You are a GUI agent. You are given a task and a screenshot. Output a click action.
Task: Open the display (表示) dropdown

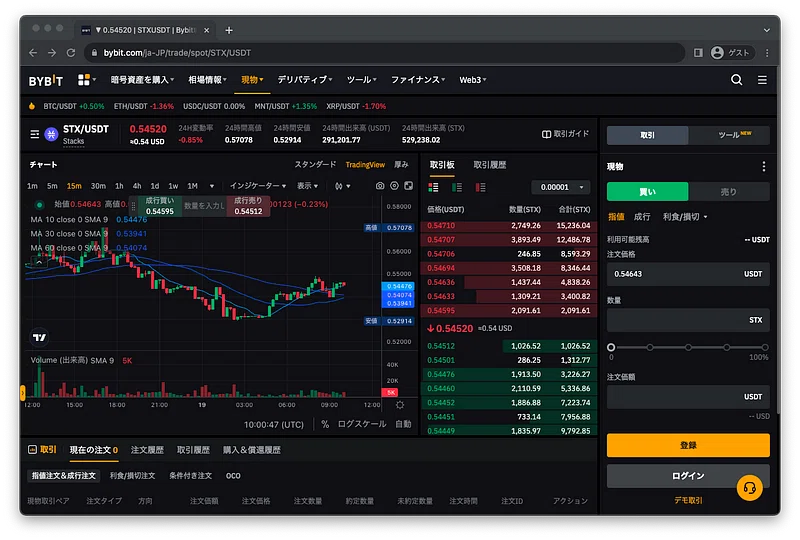308,186
